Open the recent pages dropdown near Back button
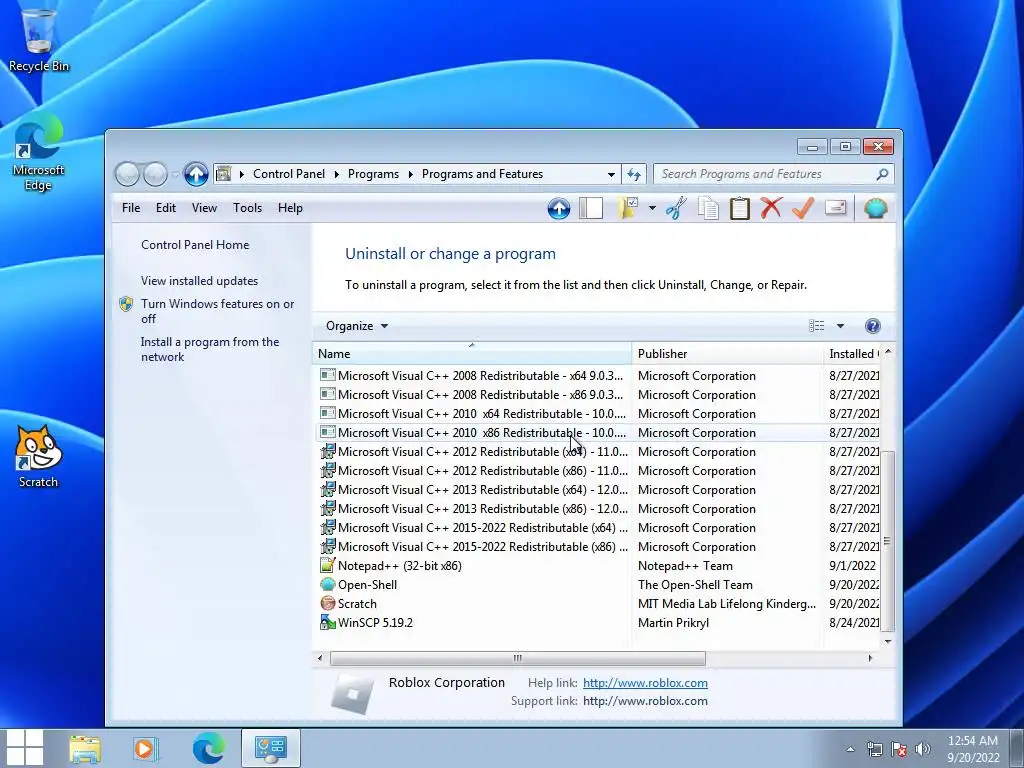This screenshot has width=1024, height=768. [175, 174]
